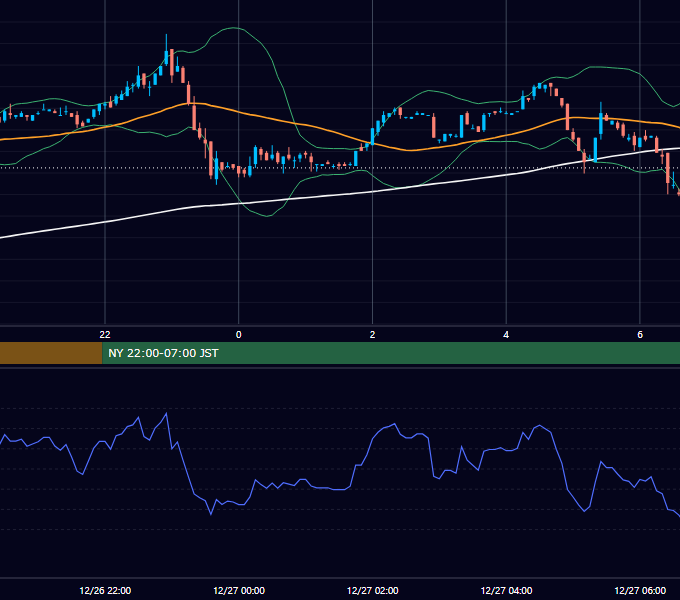Click the 6 hour label on the time axis
The height and width of the screenshot is (600, 680).
[x=640, y=334]
